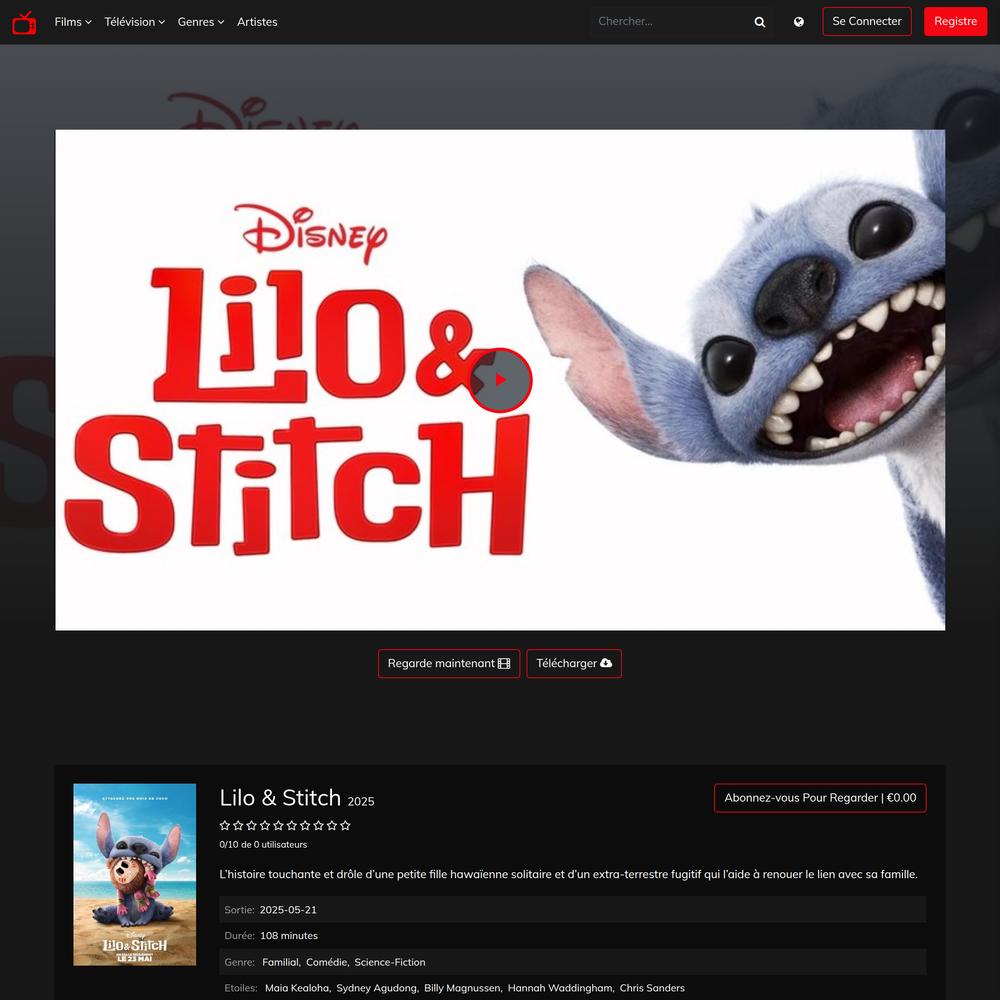Viewport: 1000px width, 1000px height.
Task: Click the duration 108 minutes
Action: pos(289,936)
